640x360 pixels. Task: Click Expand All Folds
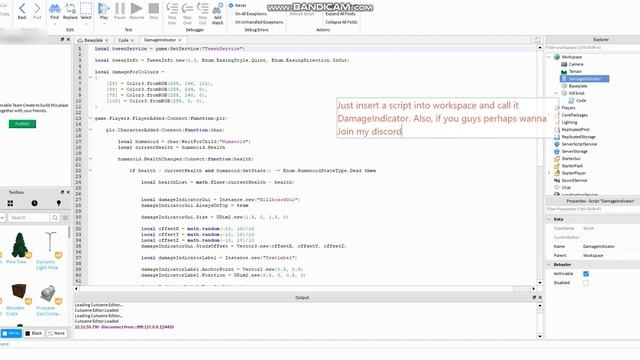(340, 14)
